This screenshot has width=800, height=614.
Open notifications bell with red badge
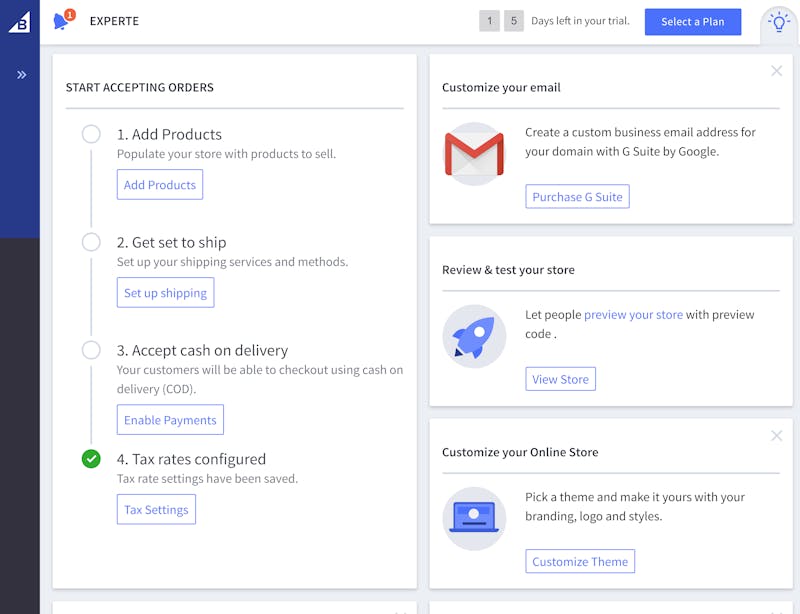63,20
